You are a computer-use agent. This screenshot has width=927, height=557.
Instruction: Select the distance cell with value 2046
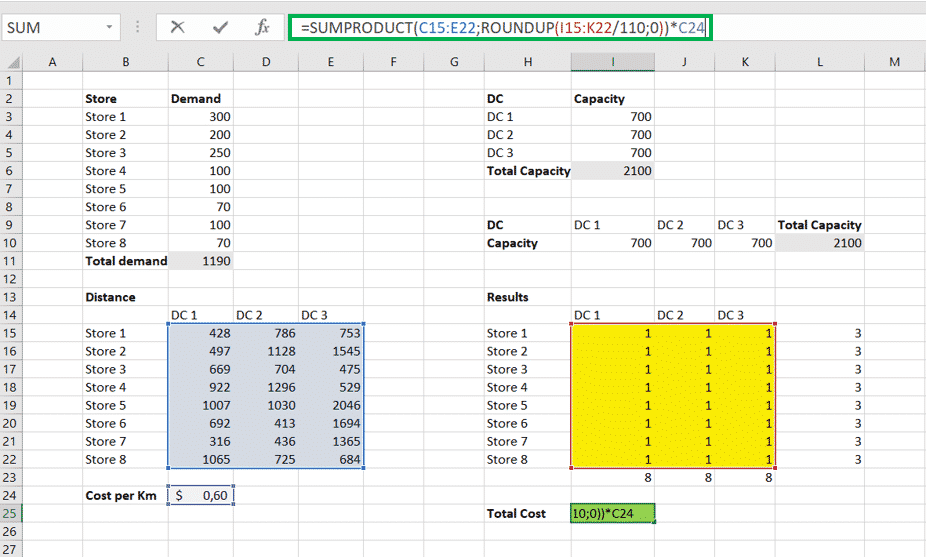(333, 405)
